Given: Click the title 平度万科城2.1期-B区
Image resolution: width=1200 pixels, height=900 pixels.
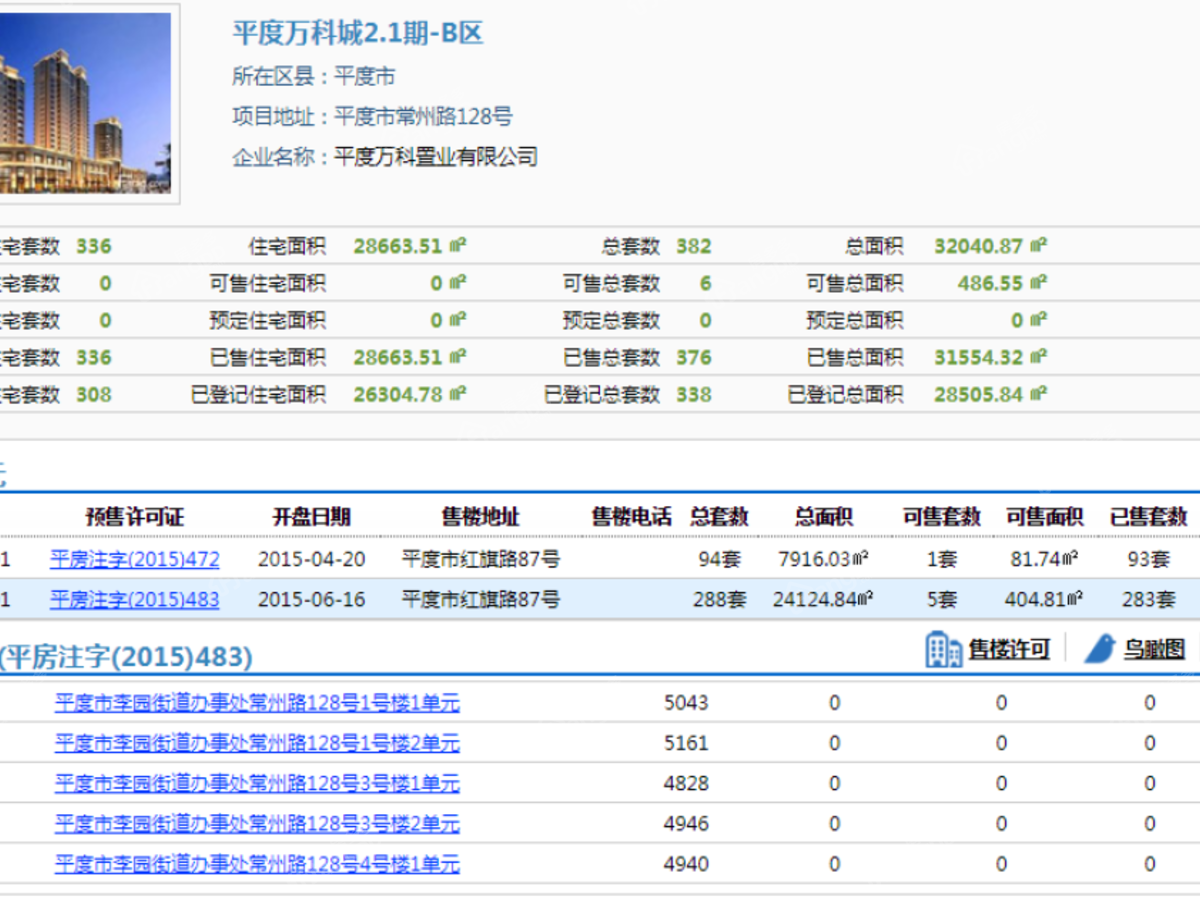Looking at the screenshot, I should tap(358, 33).
